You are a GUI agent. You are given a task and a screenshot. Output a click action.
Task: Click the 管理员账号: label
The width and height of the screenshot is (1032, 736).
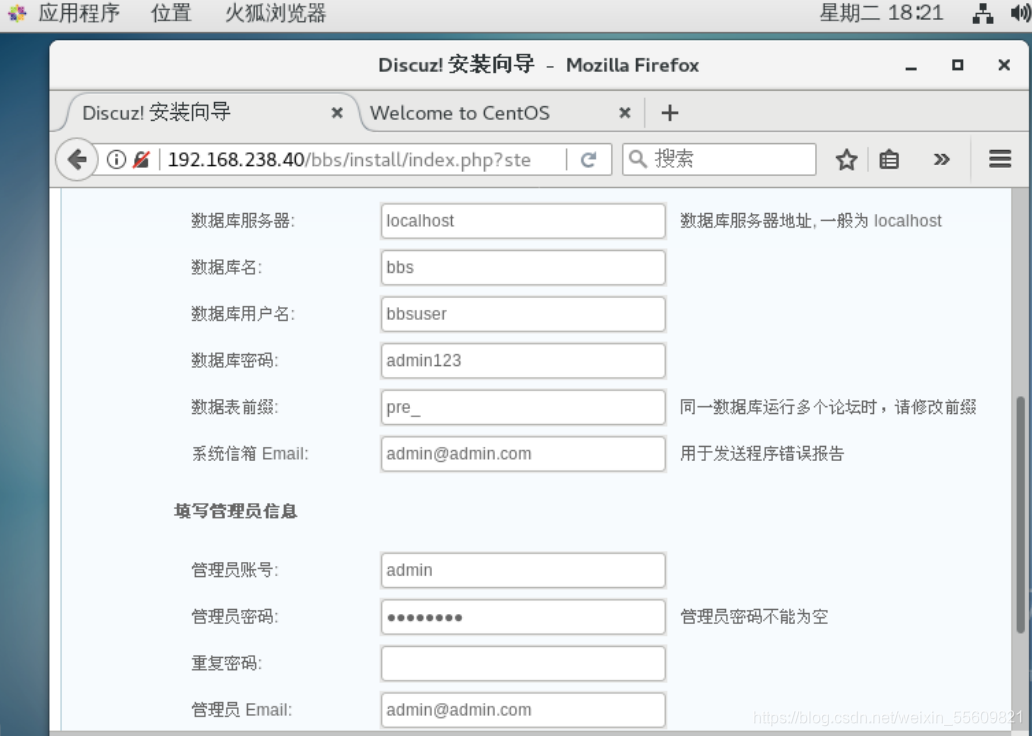(x=235, y=570)
